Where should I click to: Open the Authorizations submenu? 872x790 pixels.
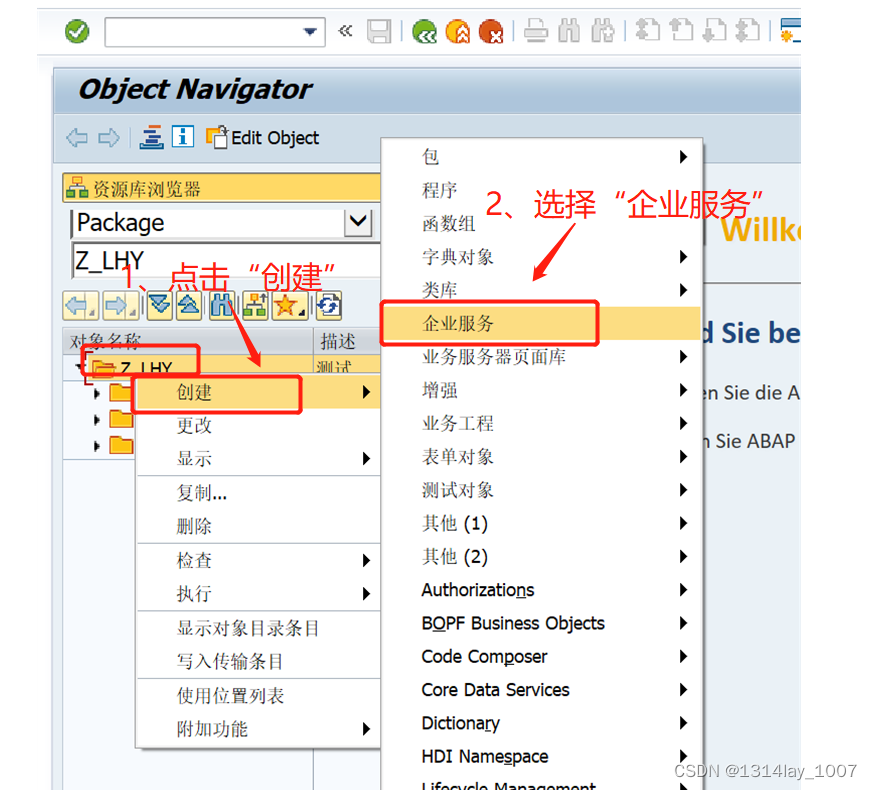(x=542, y=590)
